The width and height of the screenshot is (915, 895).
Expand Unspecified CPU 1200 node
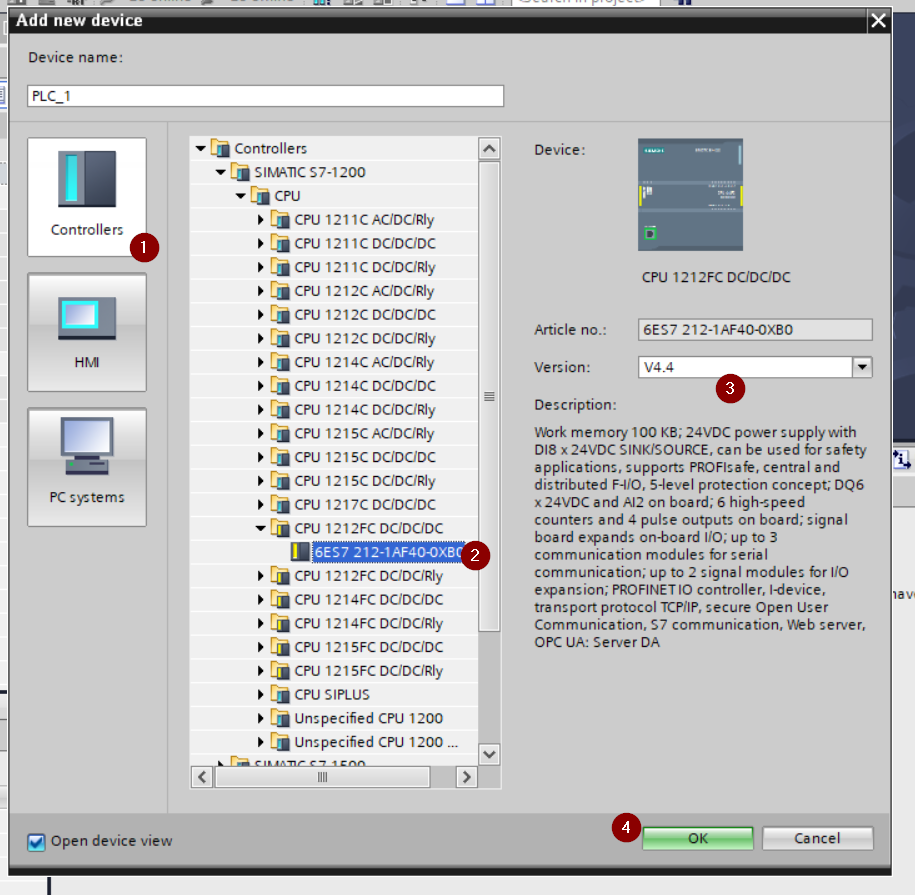pyautogui.click(x=261, y=719)
